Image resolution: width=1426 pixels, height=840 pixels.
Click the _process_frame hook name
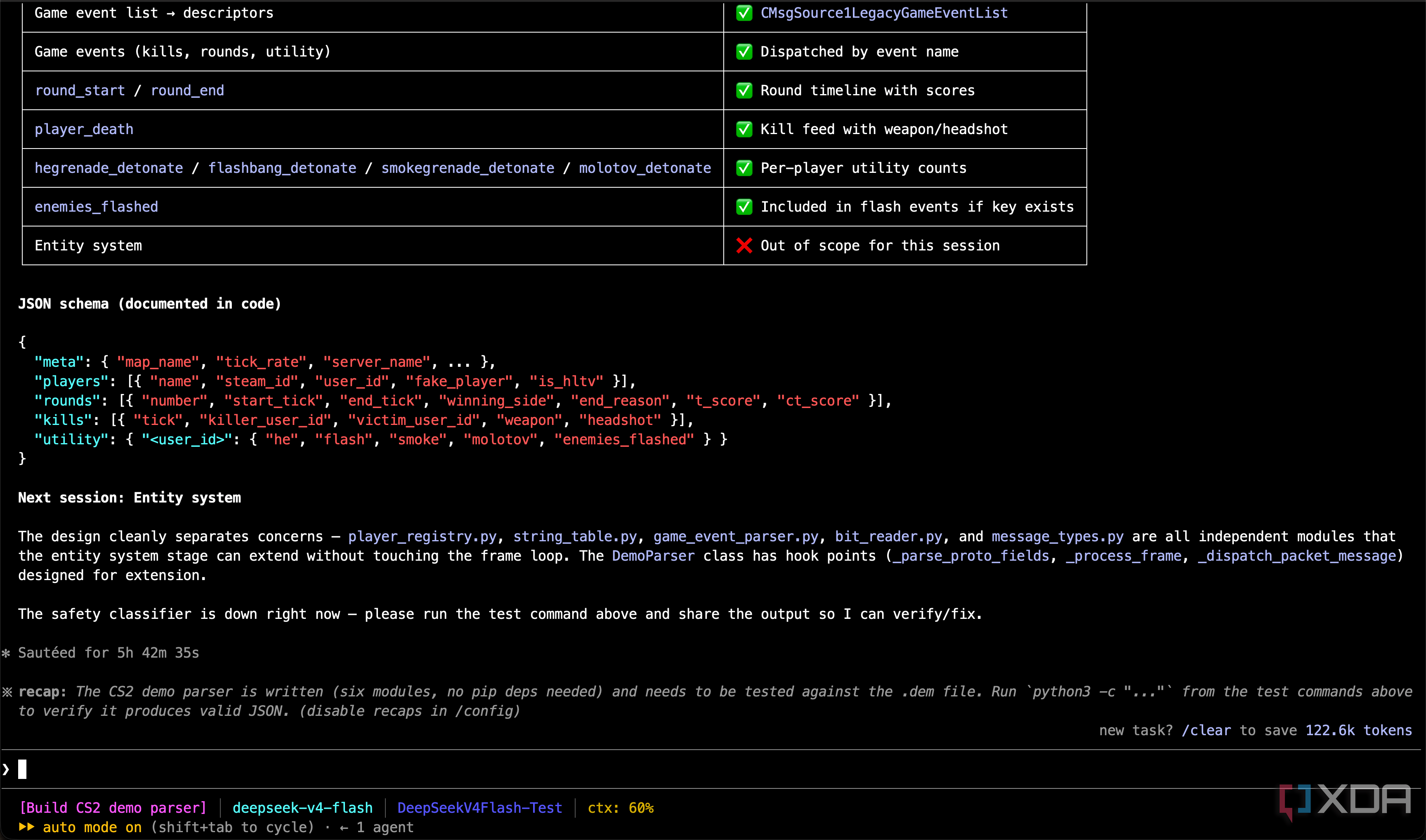1124,556
